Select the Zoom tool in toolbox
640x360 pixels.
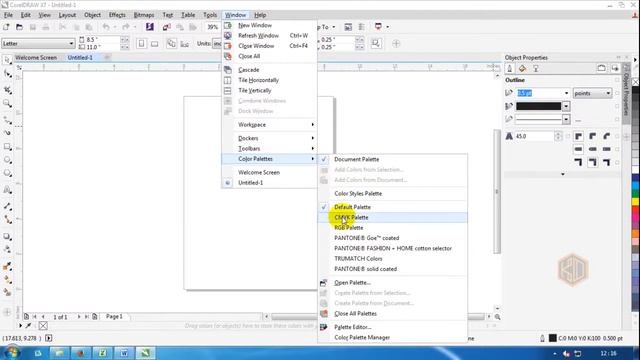pos(7,104)
